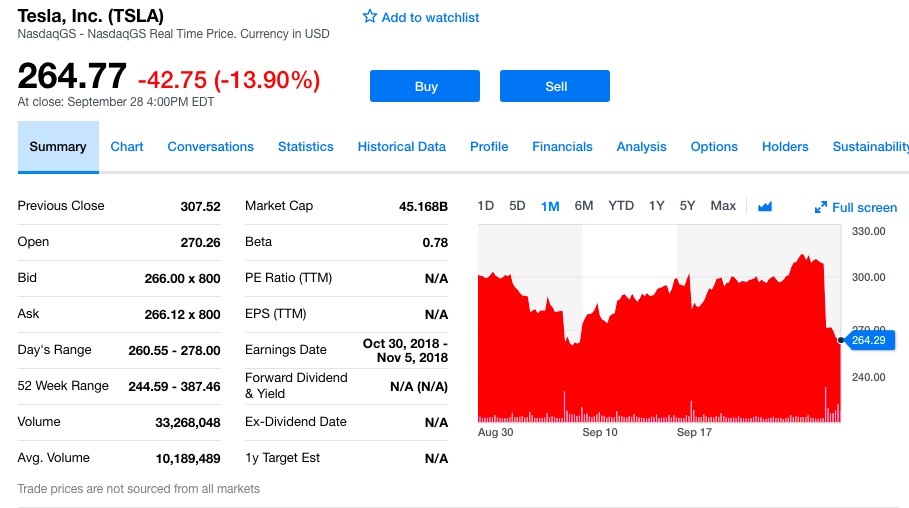909x508 pixels.
Task: Click 52 Week Range value 244.59 - 387.46
Action: [174, 386]
